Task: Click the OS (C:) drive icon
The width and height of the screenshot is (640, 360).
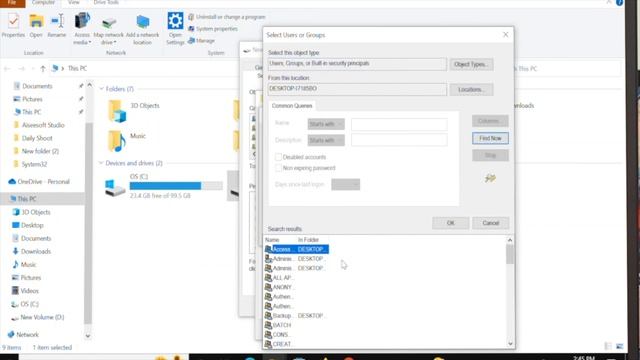Action: pyautogui.click(x=115, y=187)
